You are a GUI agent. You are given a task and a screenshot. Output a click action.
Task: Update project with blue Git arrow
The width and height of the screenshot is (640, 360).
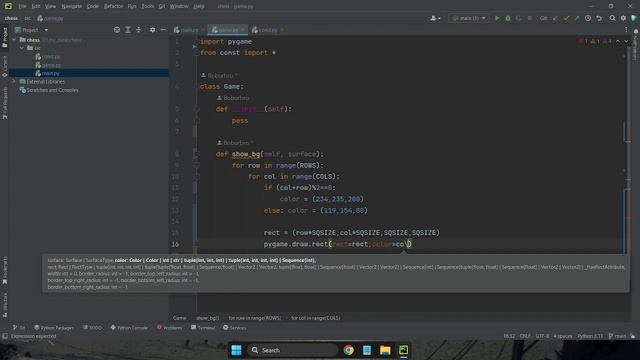[556, 18]
